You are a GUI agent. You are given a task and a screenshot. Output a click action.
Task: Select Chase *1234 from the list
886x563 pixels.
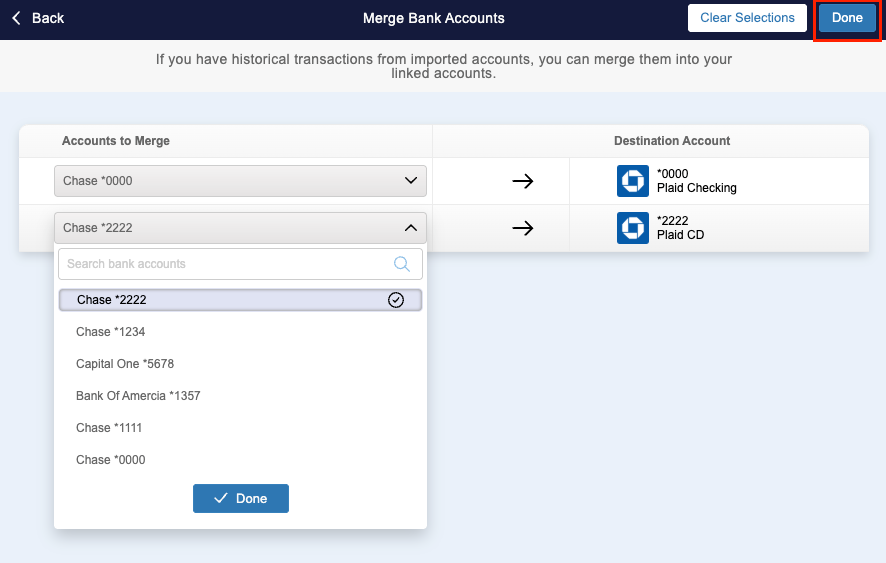click(x=111, y=332)
